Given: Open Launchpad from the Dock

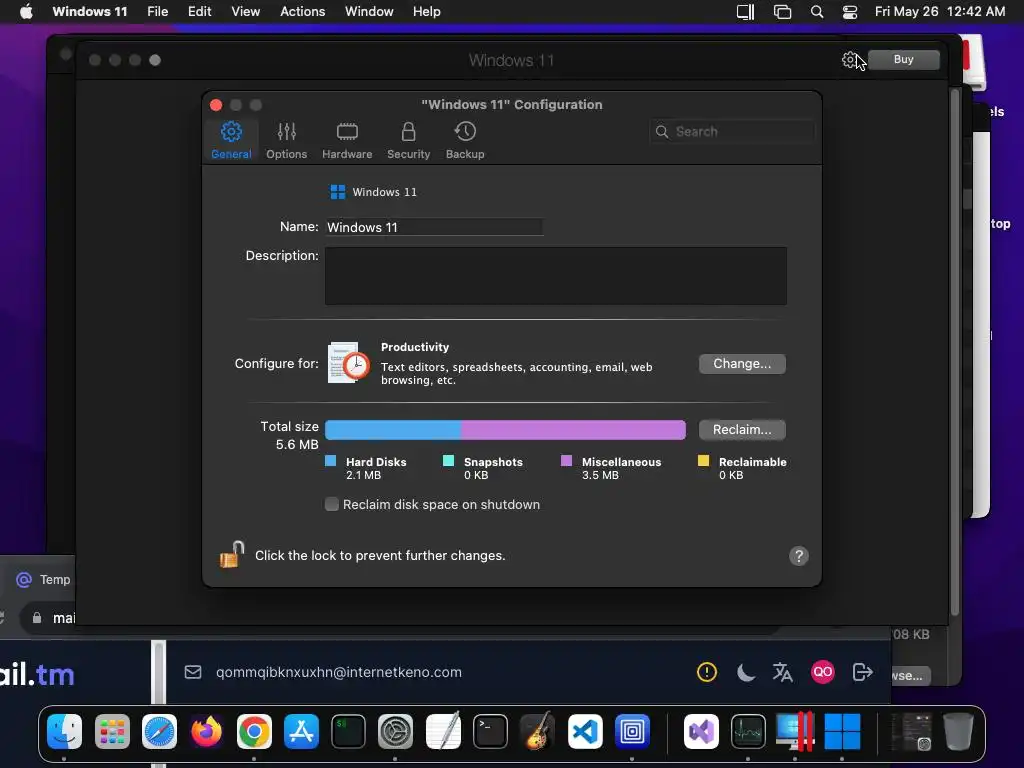Looking at the screenshot, I should (112, 731).
